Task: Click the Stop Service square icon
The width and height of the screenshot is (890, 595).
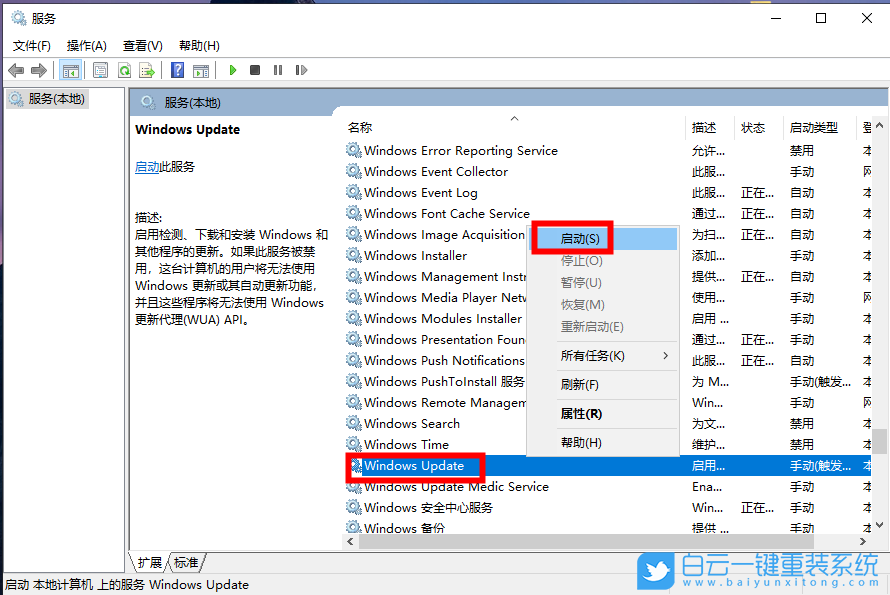Action: point(256,70)
